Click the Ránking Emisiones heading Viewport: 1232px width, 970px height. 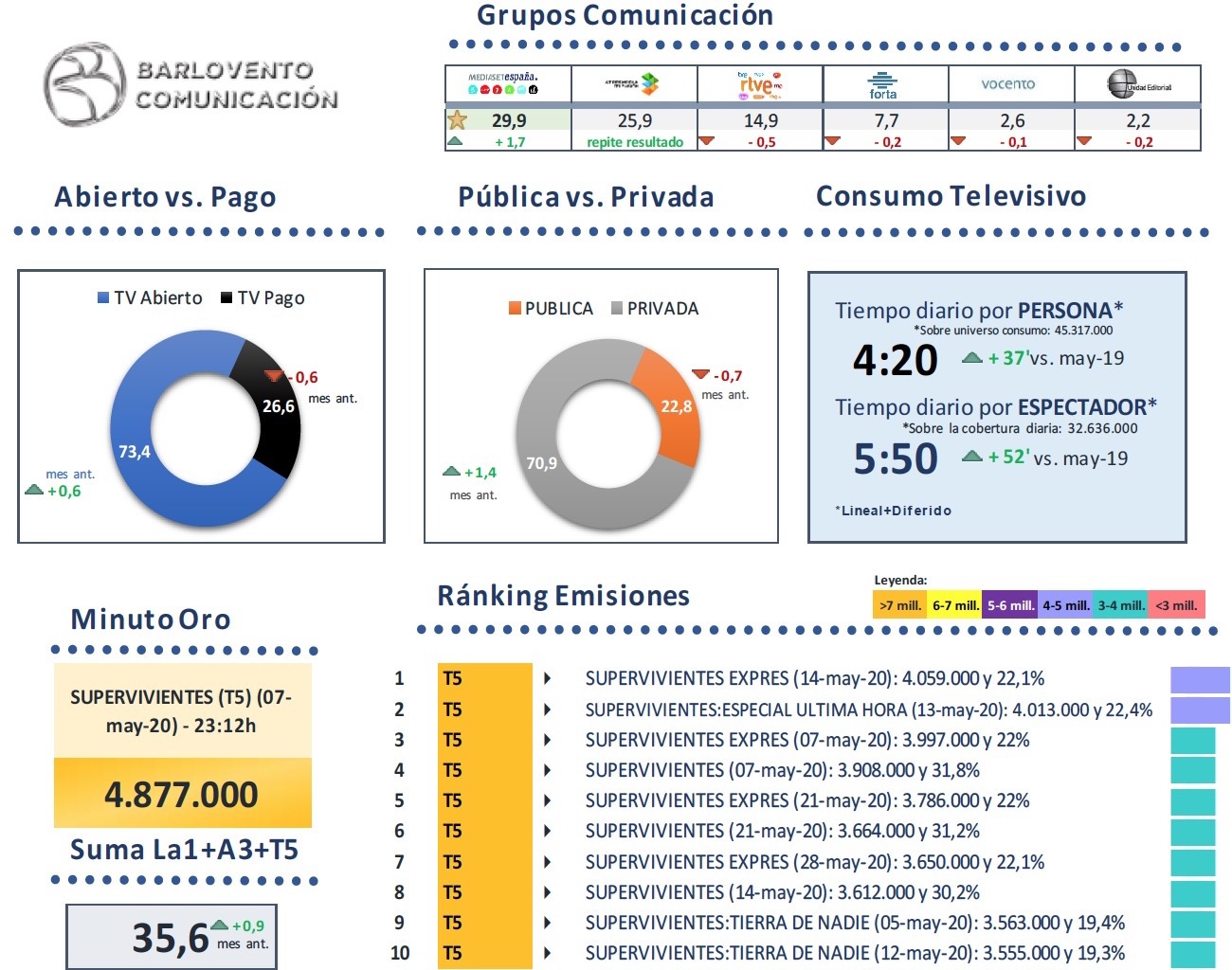pyautogui.click(x=563, y=596)
